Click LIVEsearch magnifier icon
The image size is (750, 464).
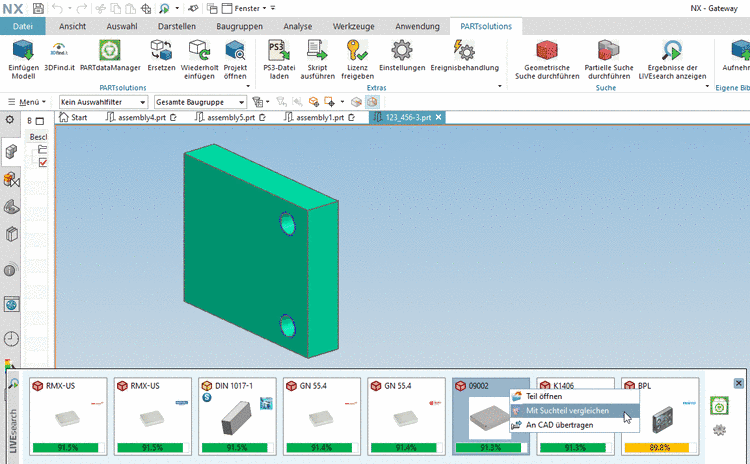tap(13, 383)
